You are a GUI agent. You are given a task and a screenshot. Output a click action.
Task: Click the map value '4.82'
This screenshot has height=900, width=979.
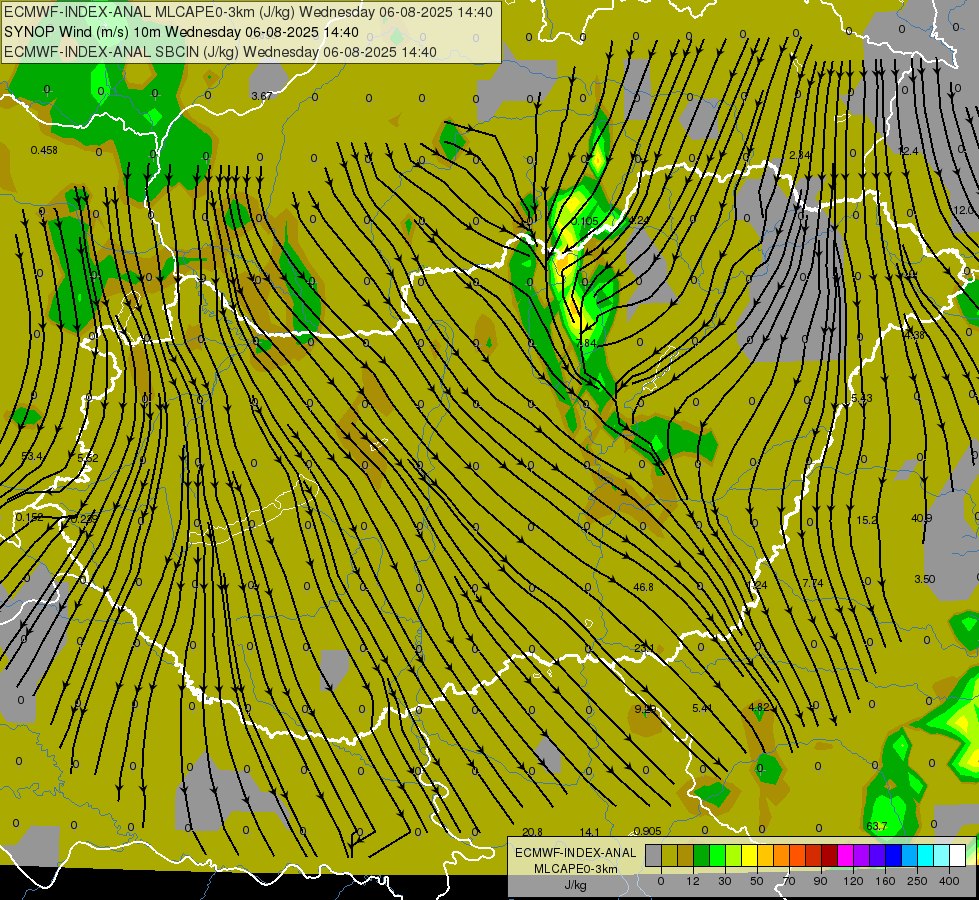[x=759, y=707]
